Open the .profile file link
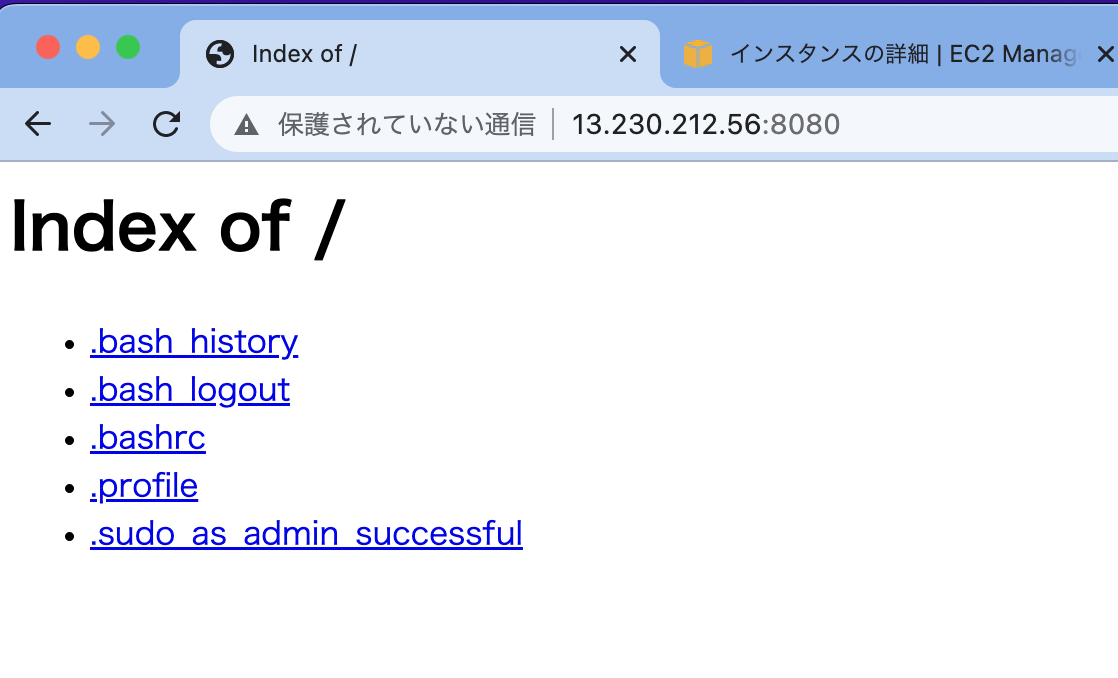The width and height of the screenshot is (1118, 678). [x=143, y=486]
